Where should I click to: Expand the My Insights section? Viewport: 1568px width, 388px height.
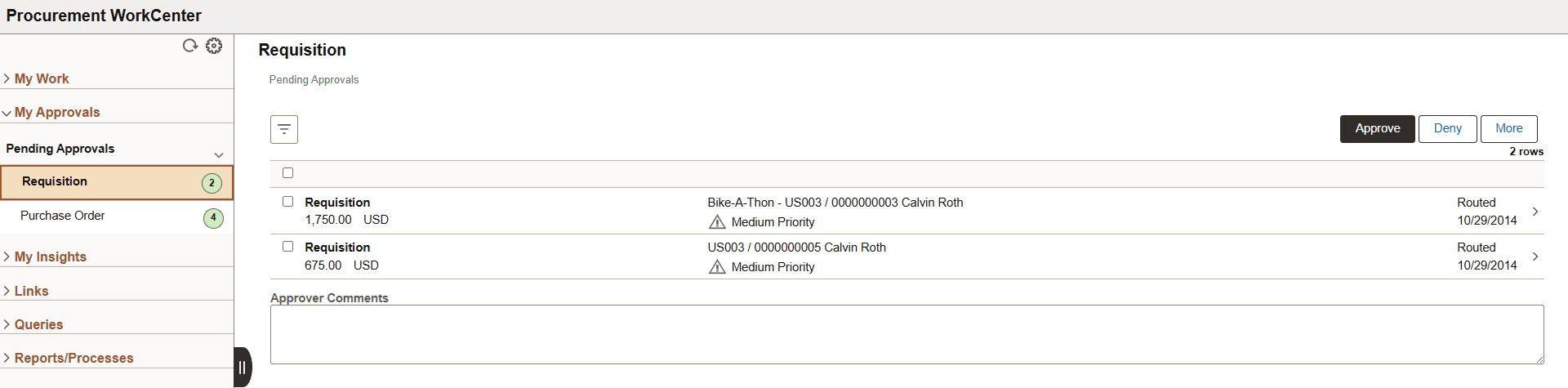[x=51, y=256]
